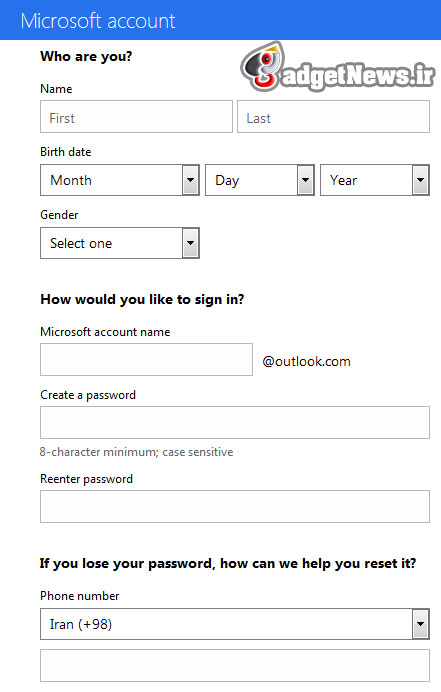The width and height of the screenshot is (441, 692).
Task: Focus the Last name field
Action: 333,117
